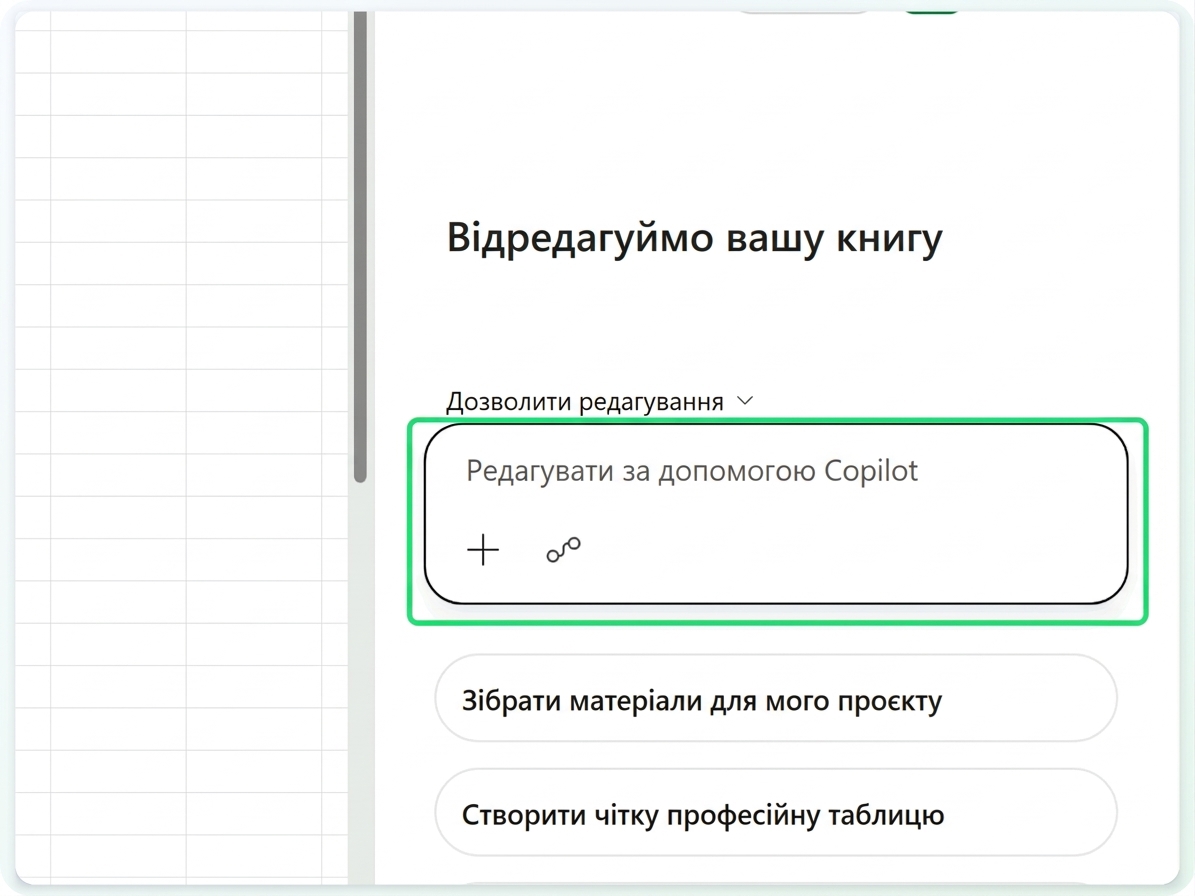Click the plus icon in Copilot box
The image size is (1195, 896).
point(482,549)
